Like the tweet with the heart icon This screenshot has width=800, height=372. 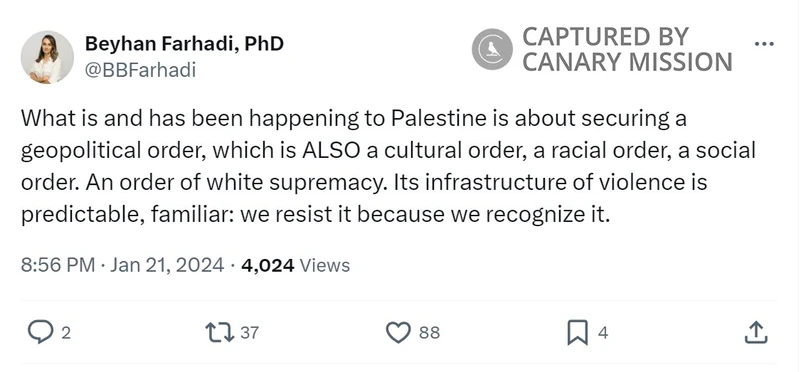point(398,333)
